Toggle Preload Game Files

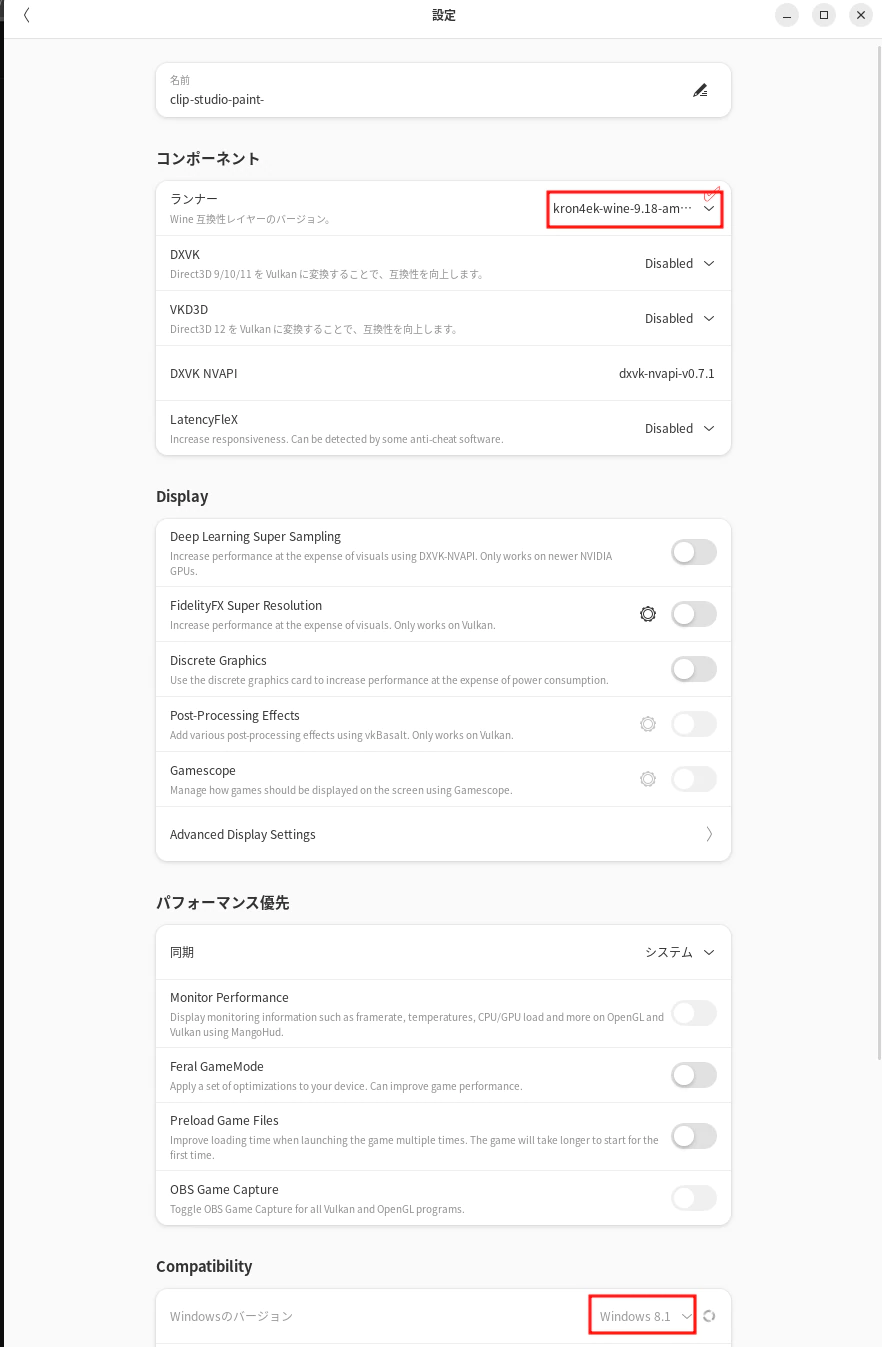coord(693,1136)
